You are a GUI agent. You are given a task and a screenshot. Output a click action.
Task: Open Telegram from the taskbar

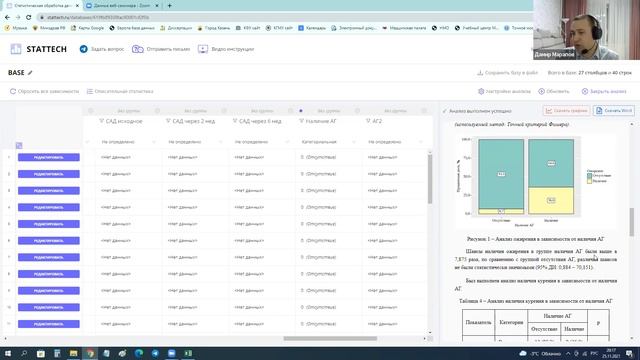(156, 353)
